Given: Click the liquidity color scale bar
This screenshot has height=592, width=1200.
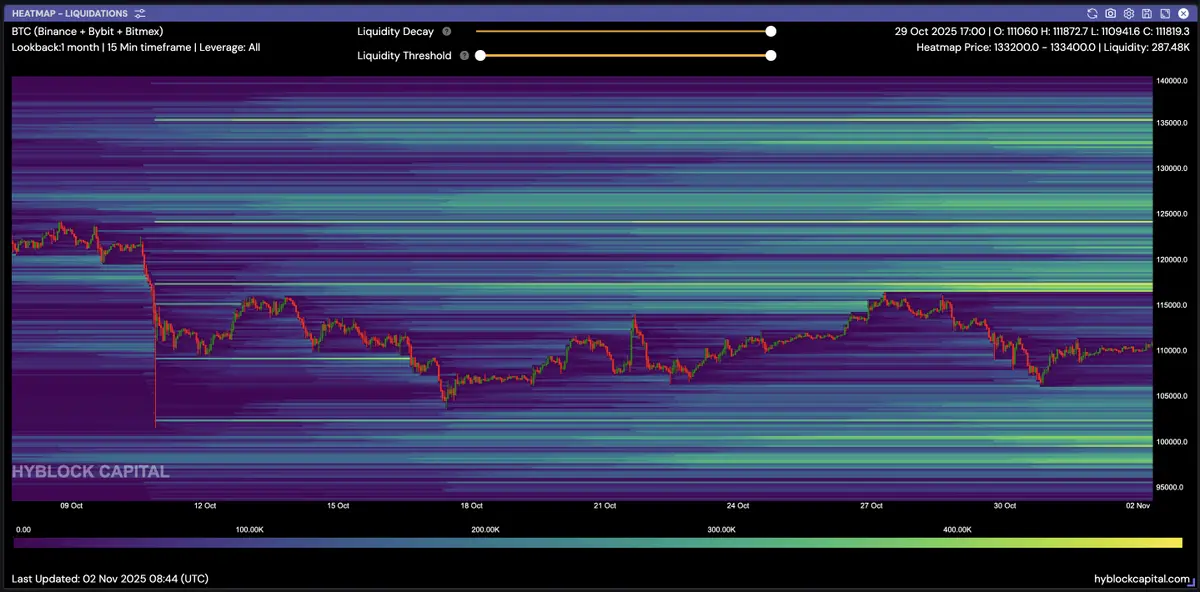Looking at the screenshot, I should 598,543.
